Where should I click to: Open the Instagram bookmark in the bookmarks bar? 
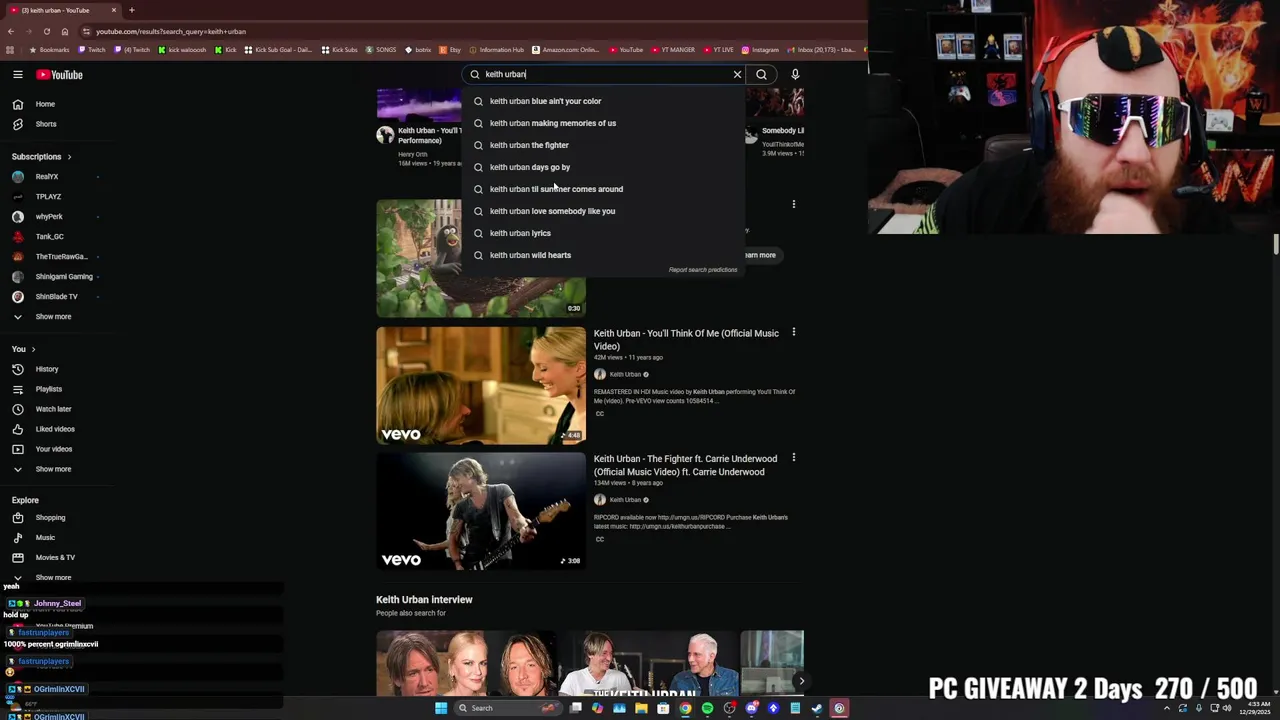pyautogui.click(x=760, y=50)
